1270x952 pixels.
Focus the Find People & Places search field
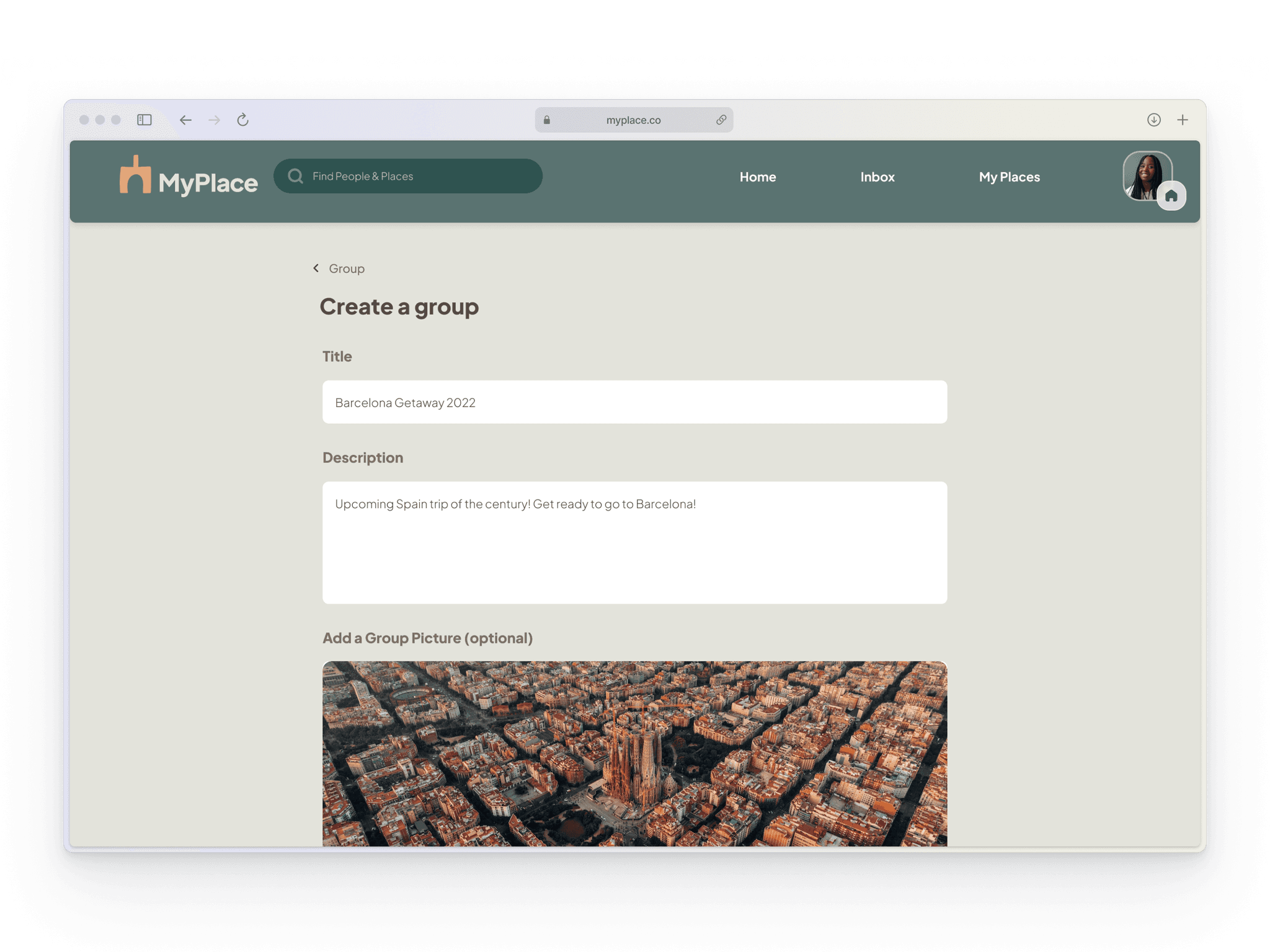pos(408,176)
